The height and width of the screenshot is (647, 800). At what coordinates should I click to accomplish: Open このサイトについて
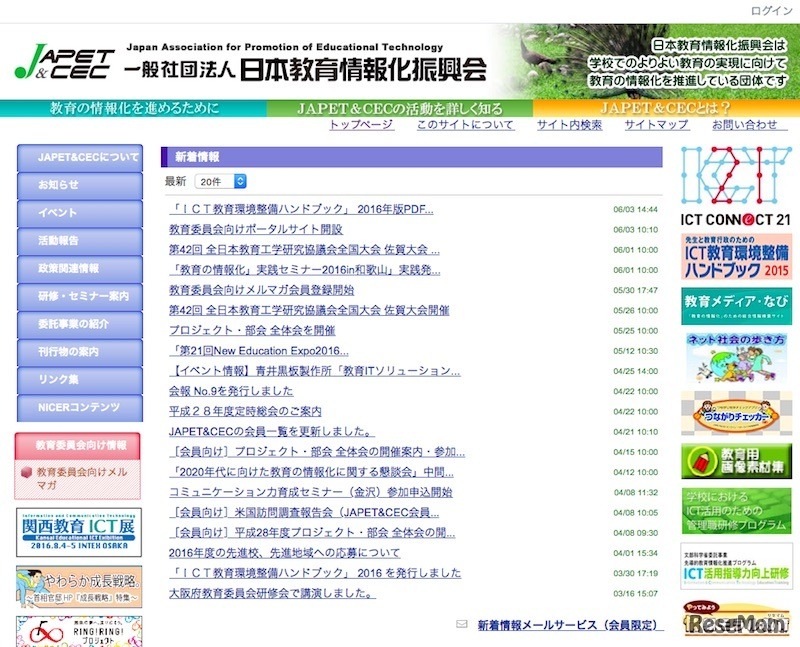click(x=465, y=125)
